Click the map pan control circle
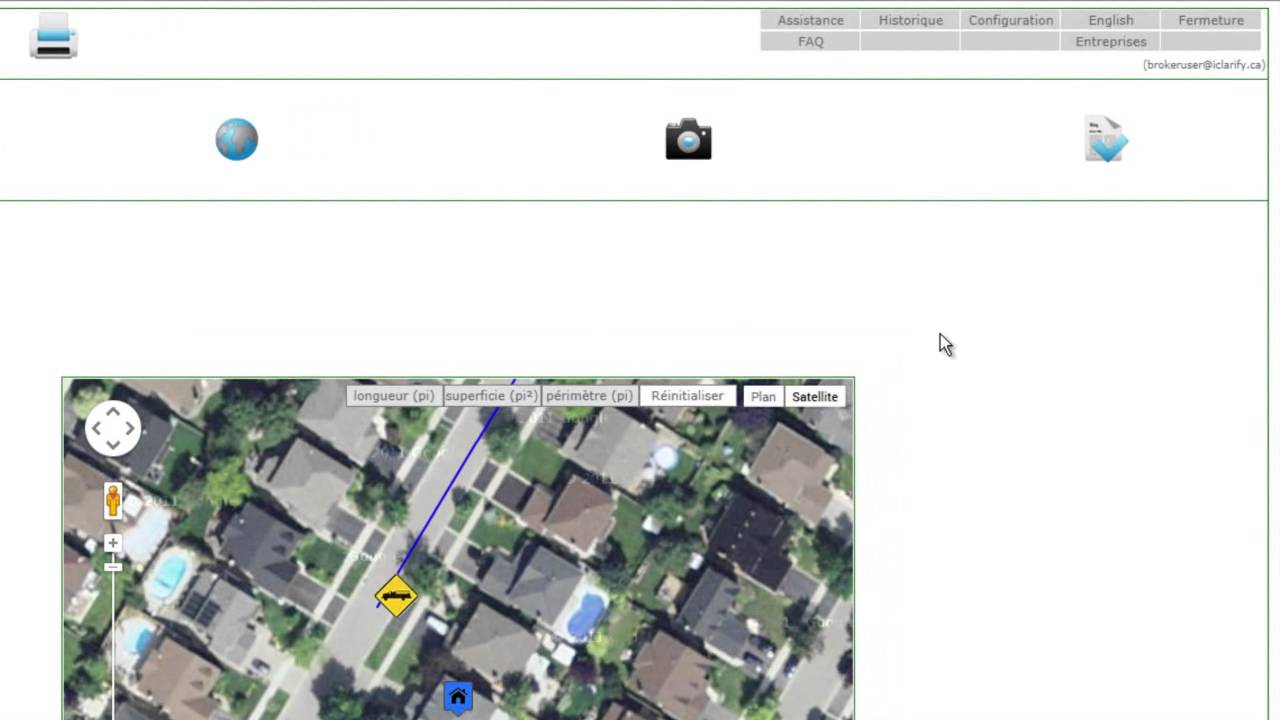This screenshot has height=720, width=1280. click(x=113, y=429)
